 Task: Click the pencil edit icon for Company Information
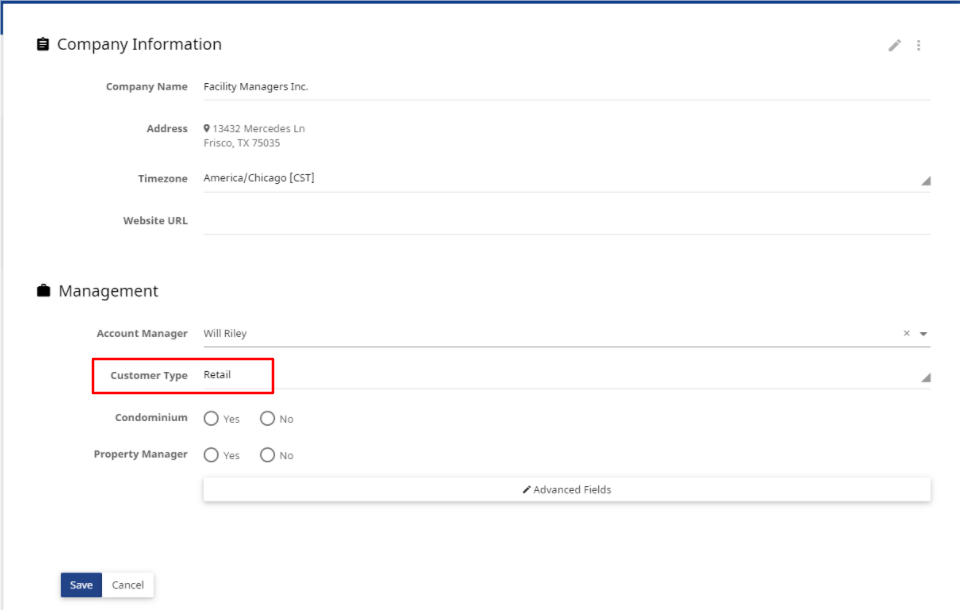pyautogui.click(x=895, y=45)
